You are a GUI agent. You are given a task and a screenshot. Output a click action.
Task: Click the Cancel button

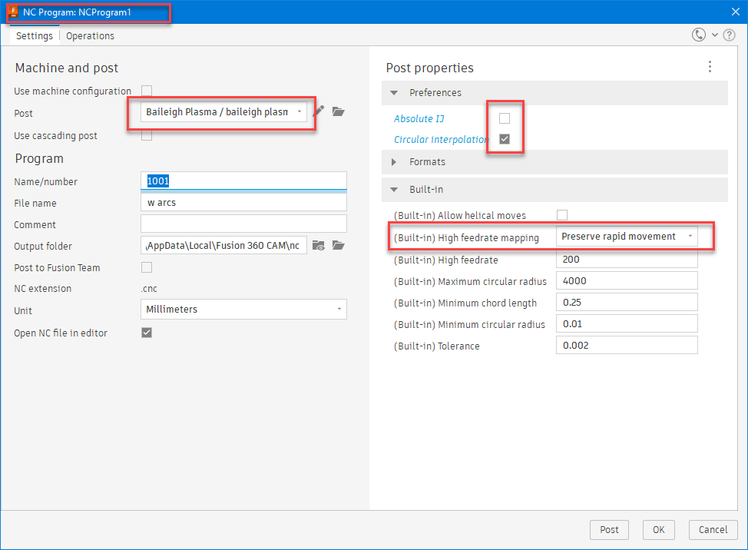tap(713, 529)
